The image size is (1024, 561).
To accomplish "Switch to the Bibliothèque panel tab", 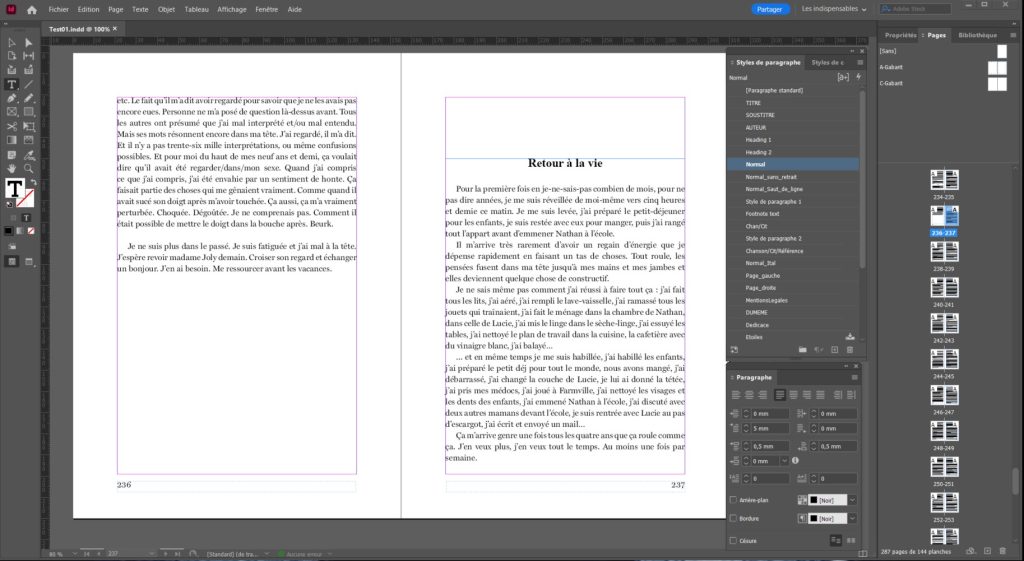I will (977, 34).
